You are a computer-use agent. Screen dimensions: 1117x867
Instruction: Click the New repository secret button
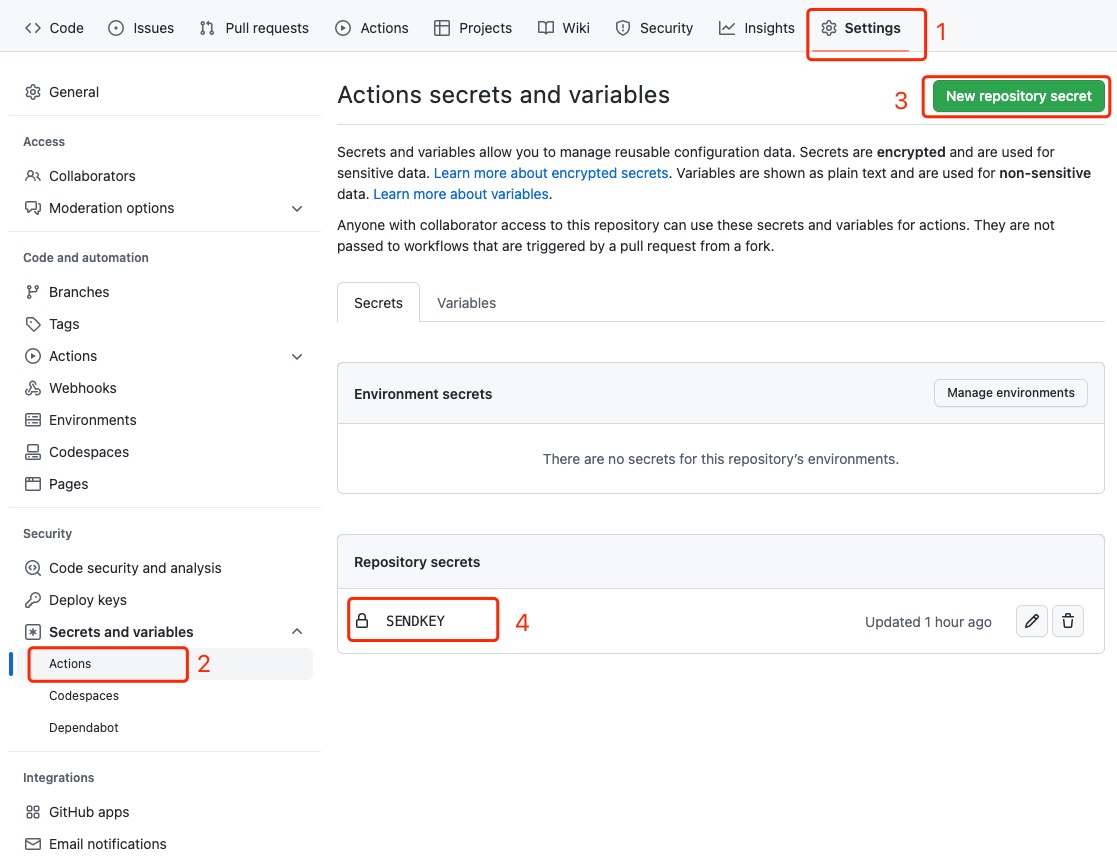1018,96
